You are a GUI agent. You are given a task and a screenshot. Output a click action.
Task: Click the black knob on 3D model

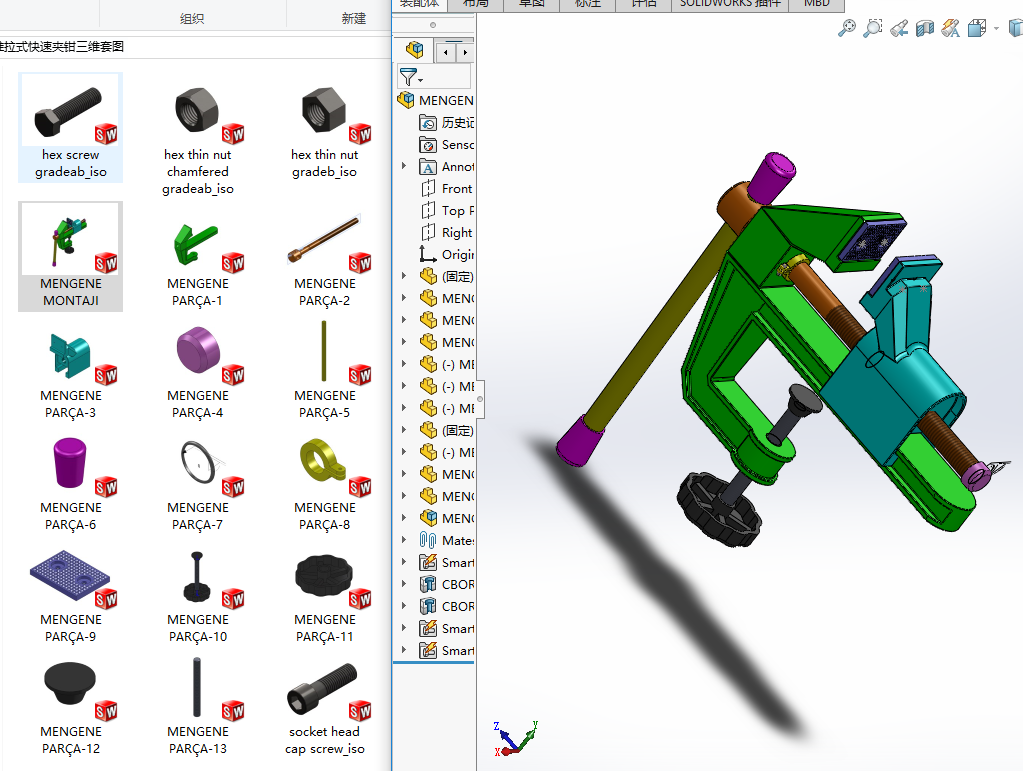click(x=720, y=509)
